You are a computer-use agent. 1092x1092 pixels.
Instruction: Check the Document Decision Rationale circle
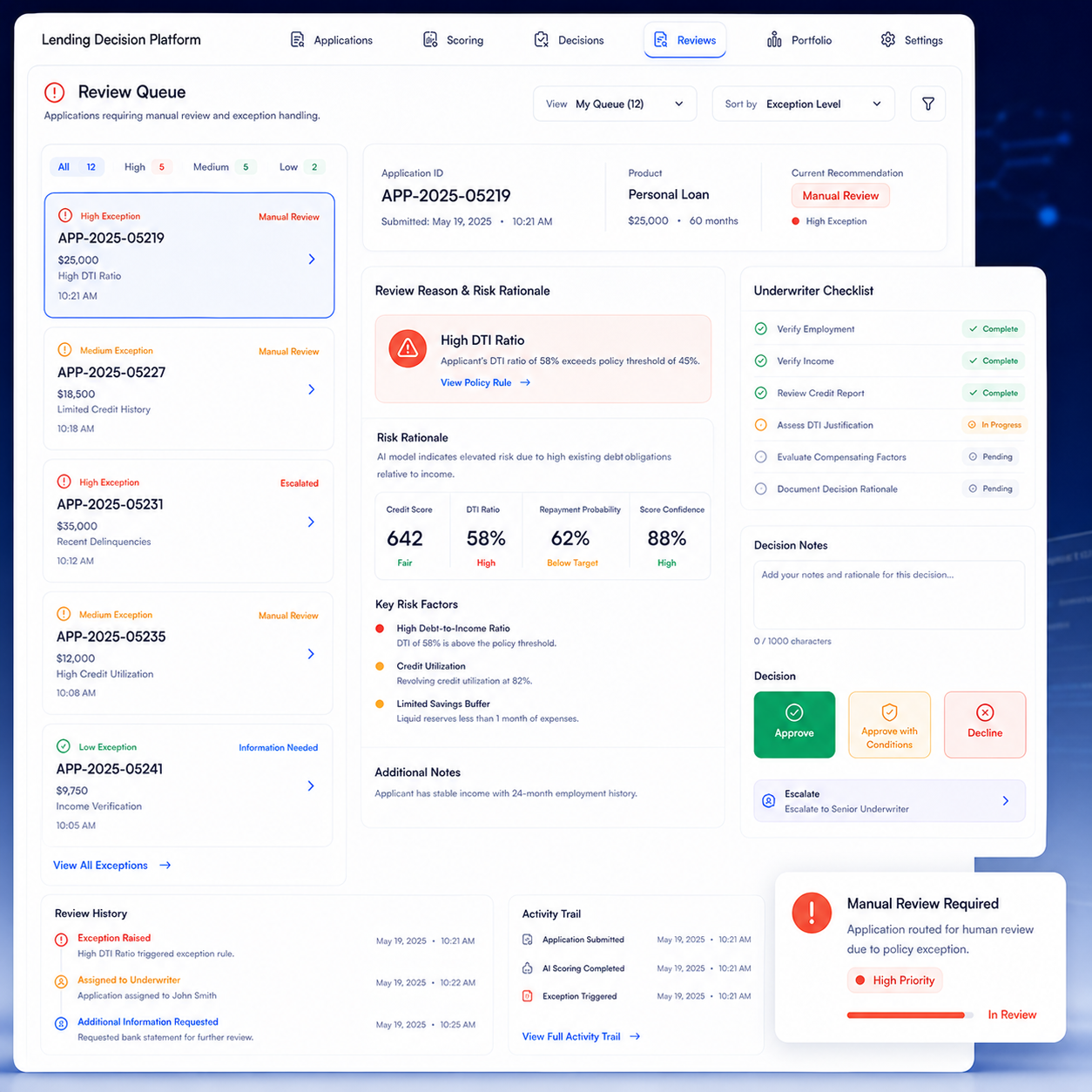[x=761, y=489]
